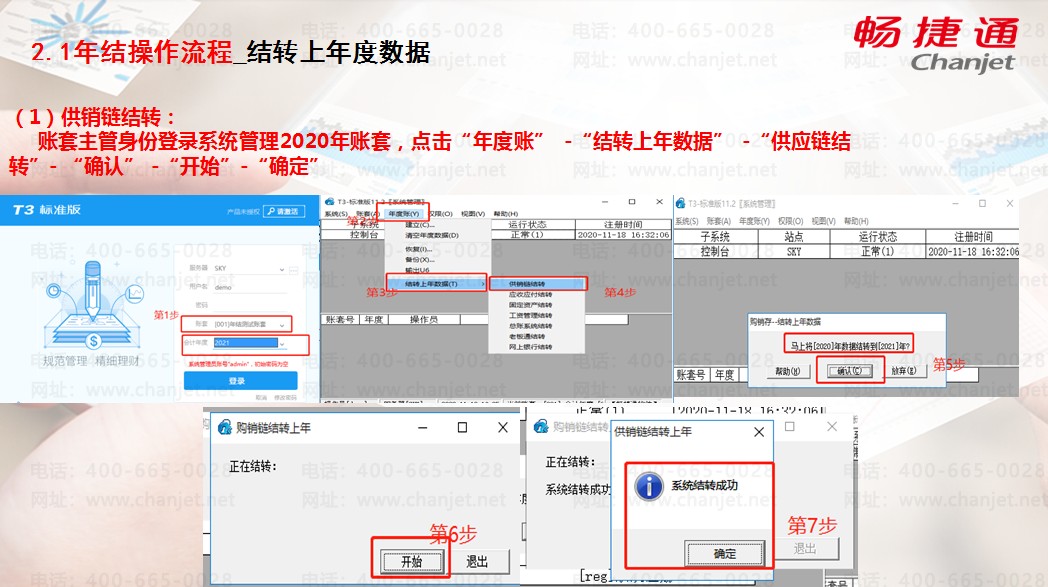Screen dimensions: 1048x587
Task: Click 2020-11-18 16:32:06 cell in right window
Action: pos(973,252)
